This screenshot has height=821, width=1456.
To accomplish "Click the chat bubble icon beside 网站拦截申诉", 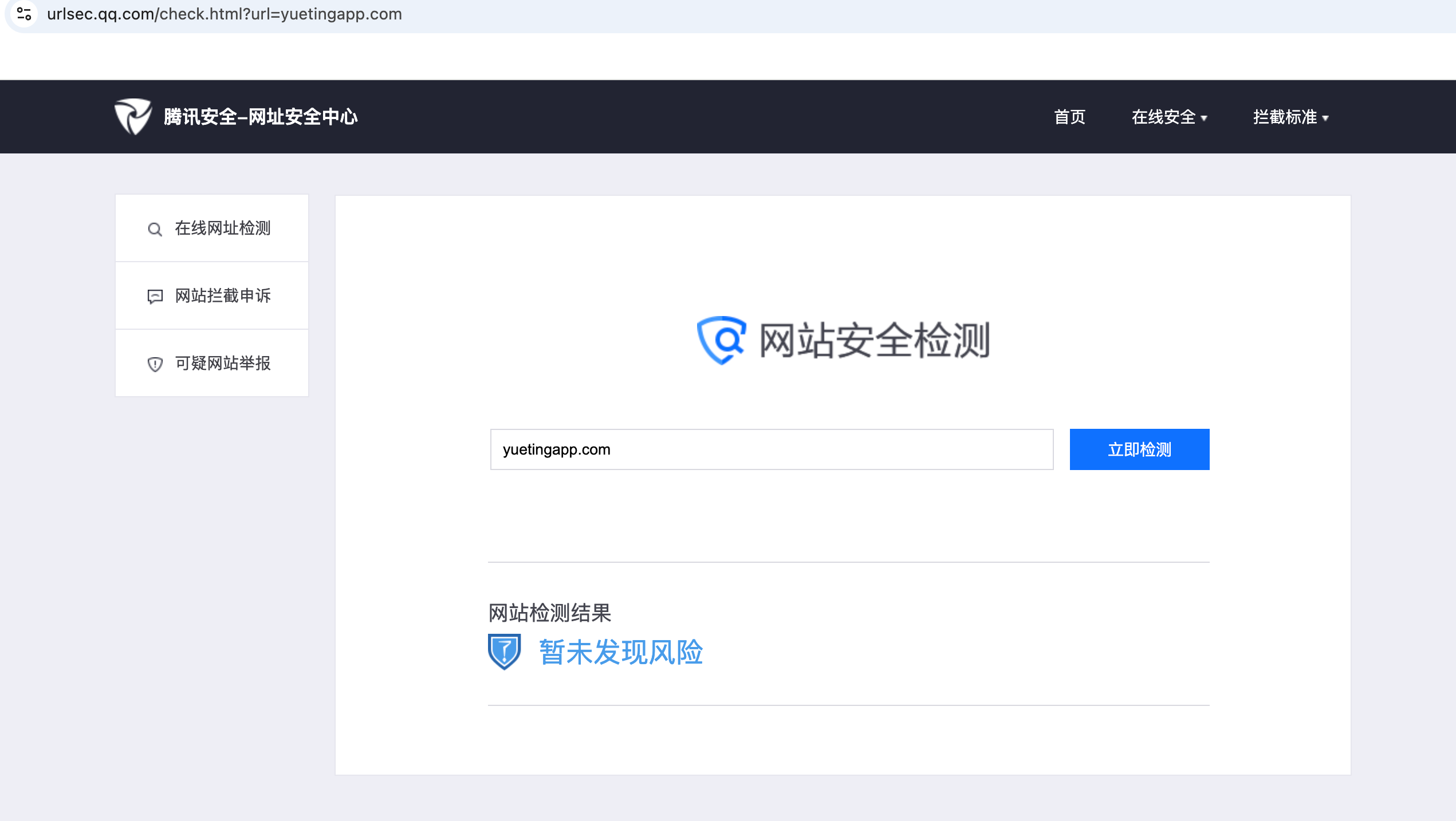I will [155, 297].
